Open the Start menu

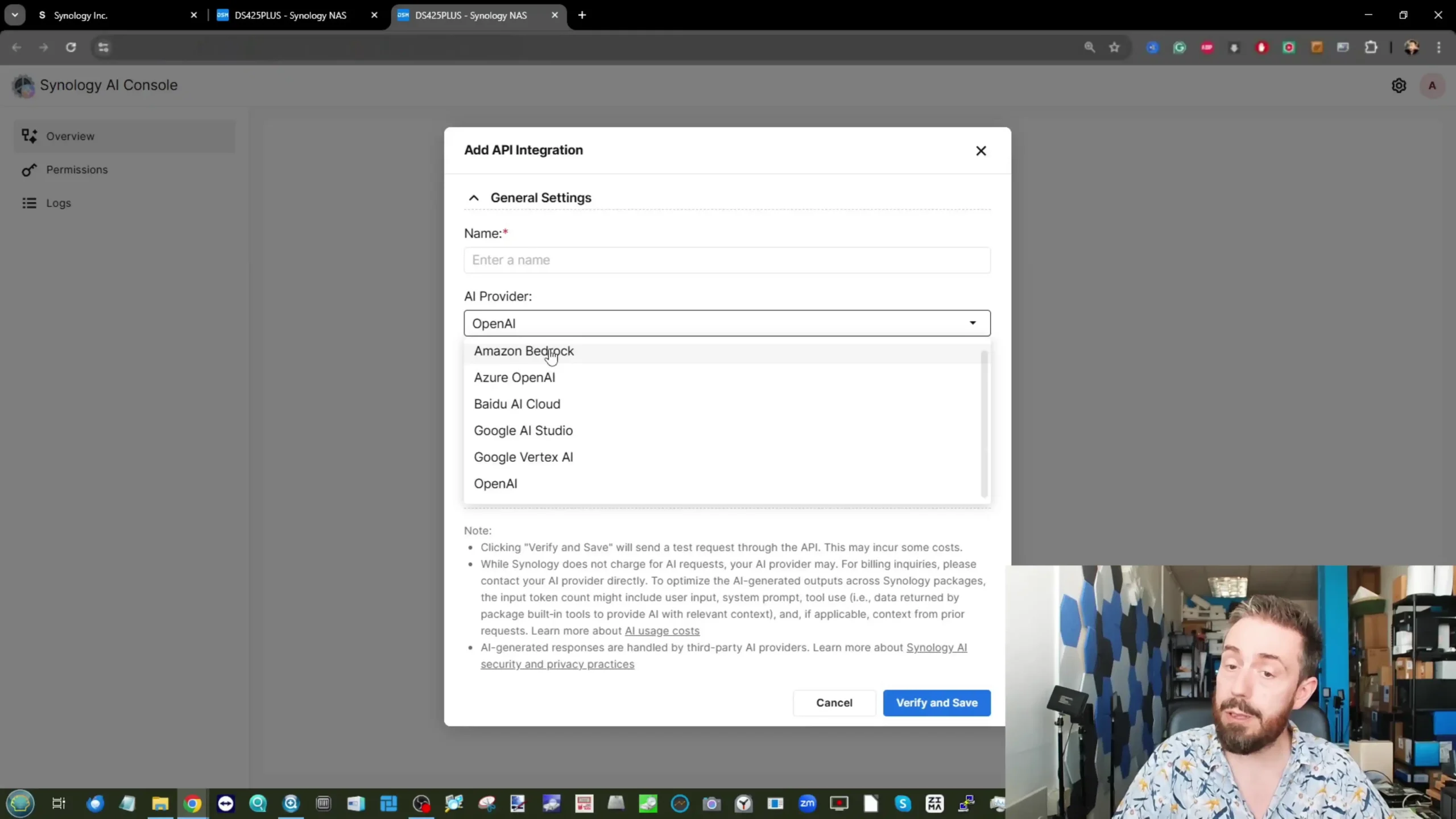[20, 803]
